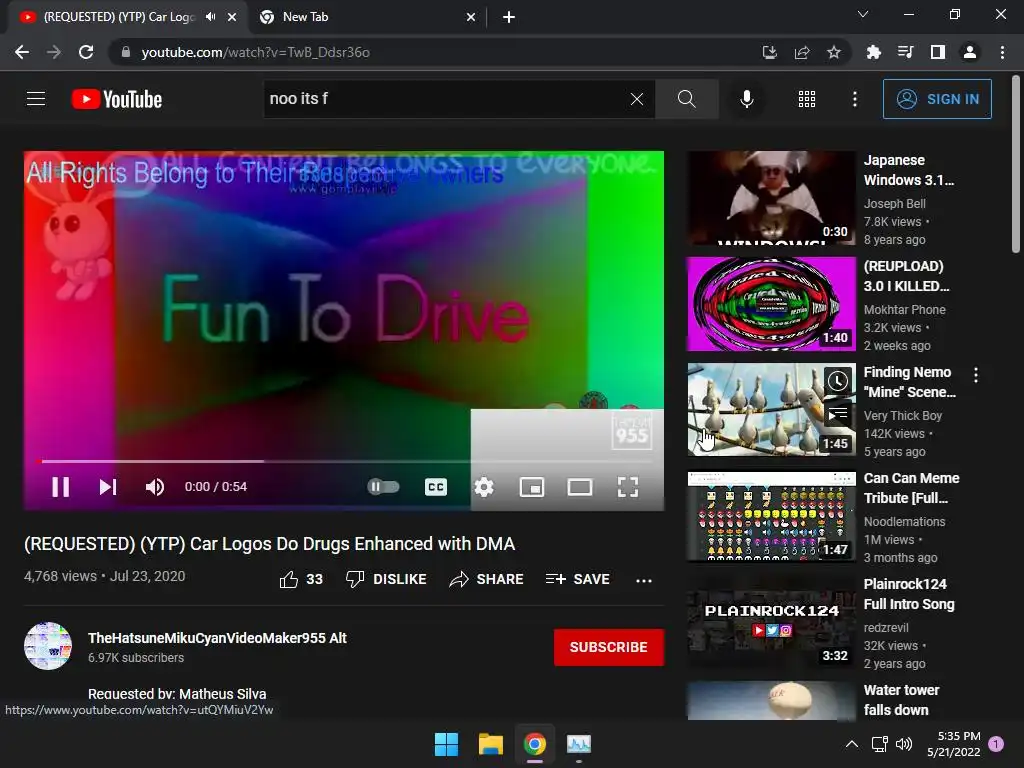Click the DISLIKE button
This screenshot has width=1024, height=768.
pos(386,579)
